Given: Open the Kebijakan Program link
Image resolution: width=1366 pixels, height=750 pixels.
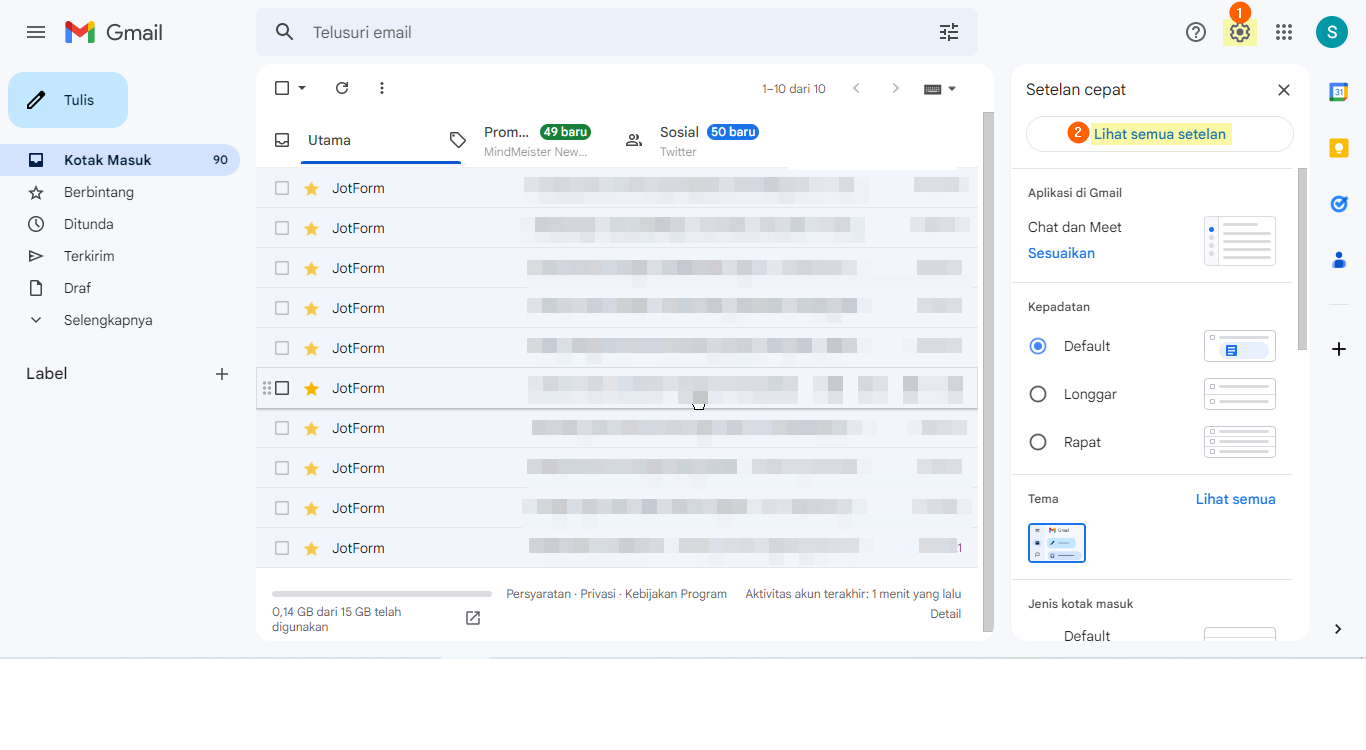Looking at the screenshot, I should click(676, 594).
